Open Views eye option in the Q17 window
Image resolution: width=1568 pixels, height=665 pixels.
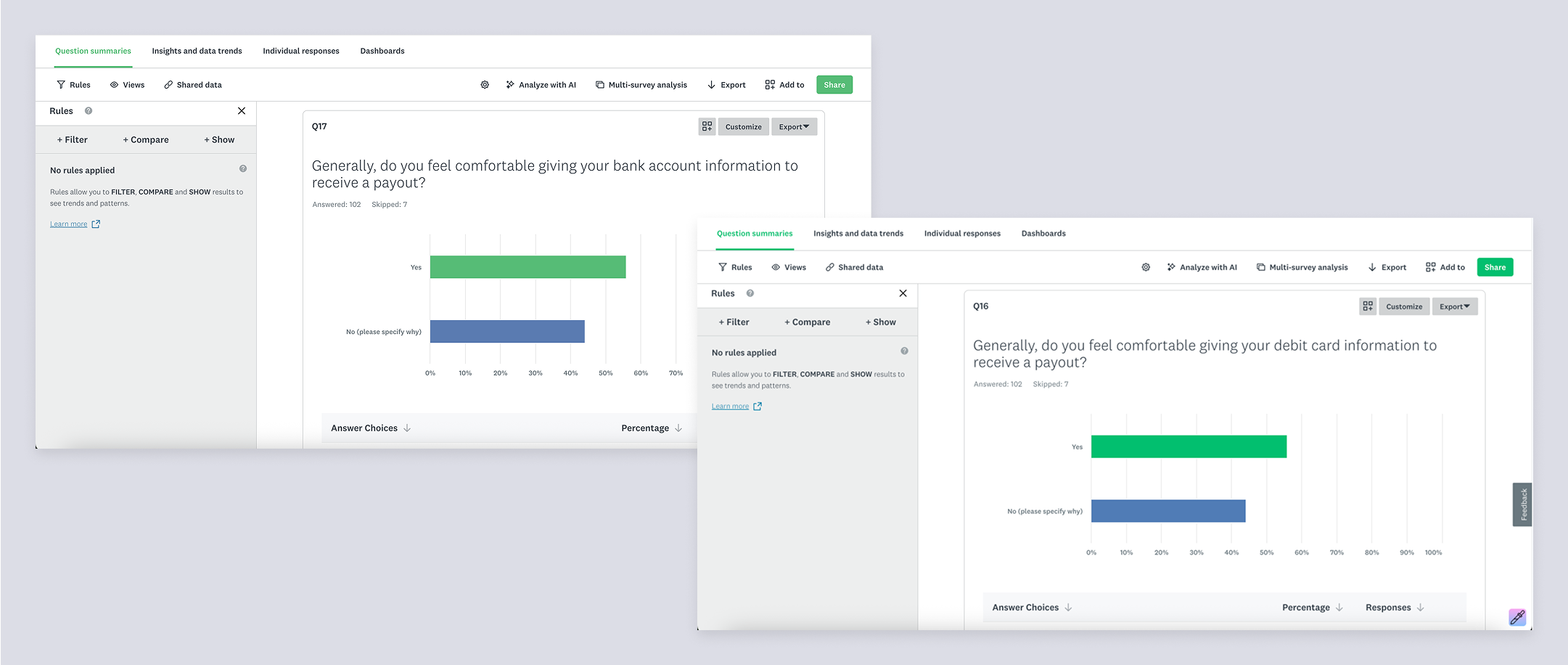(127, 85)
